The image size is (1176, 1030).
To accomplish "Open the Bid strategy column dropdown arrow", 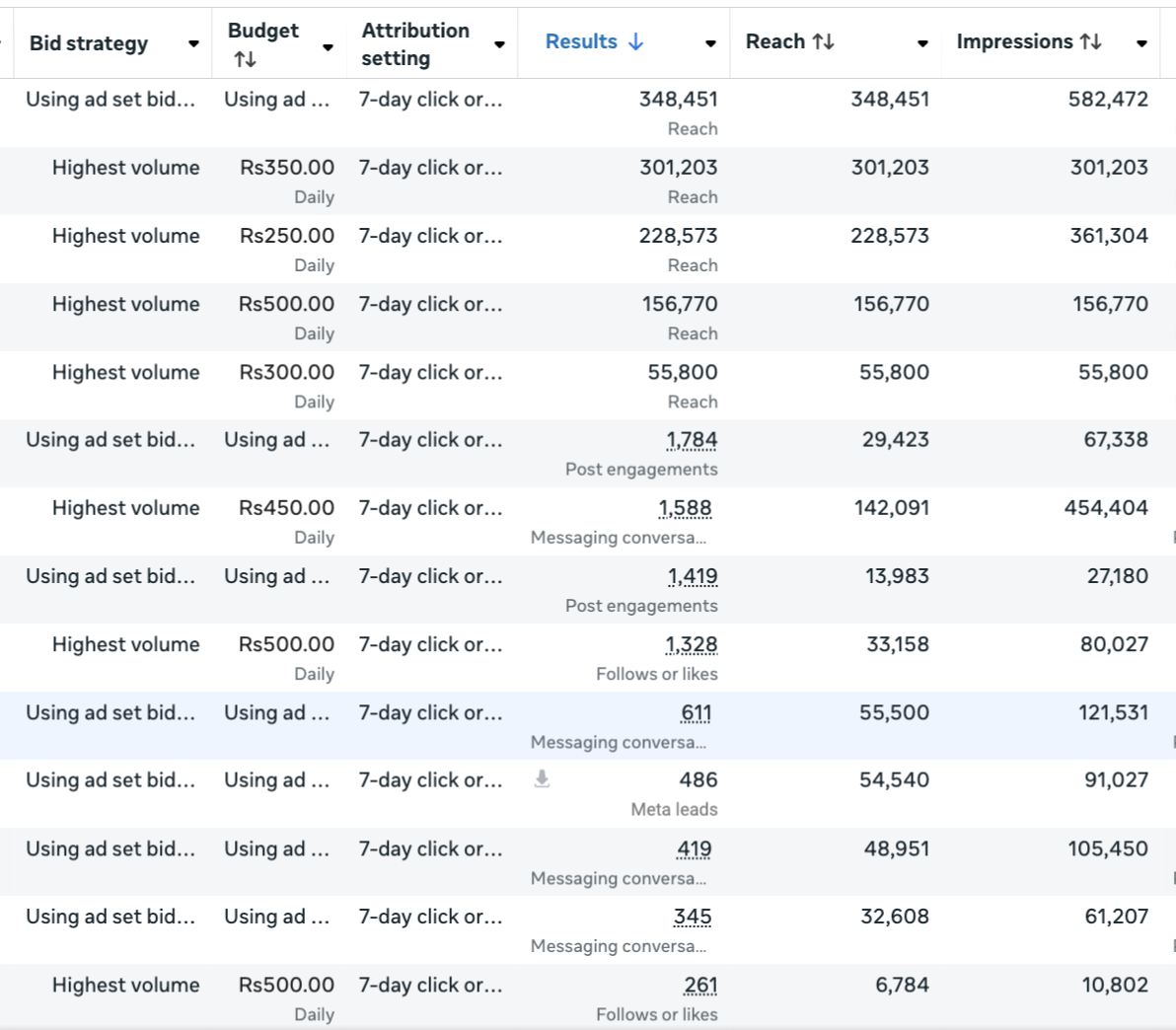I will point(193,43).
